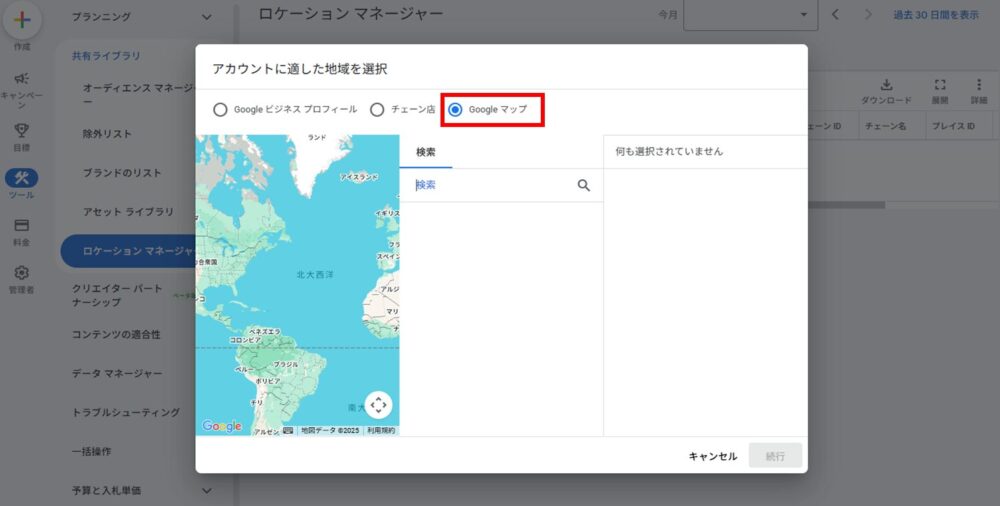The width and height of the screenshot is (1000, 506).
Task: Expand the 予算と入札単価 section
Action: coord(206,490)
